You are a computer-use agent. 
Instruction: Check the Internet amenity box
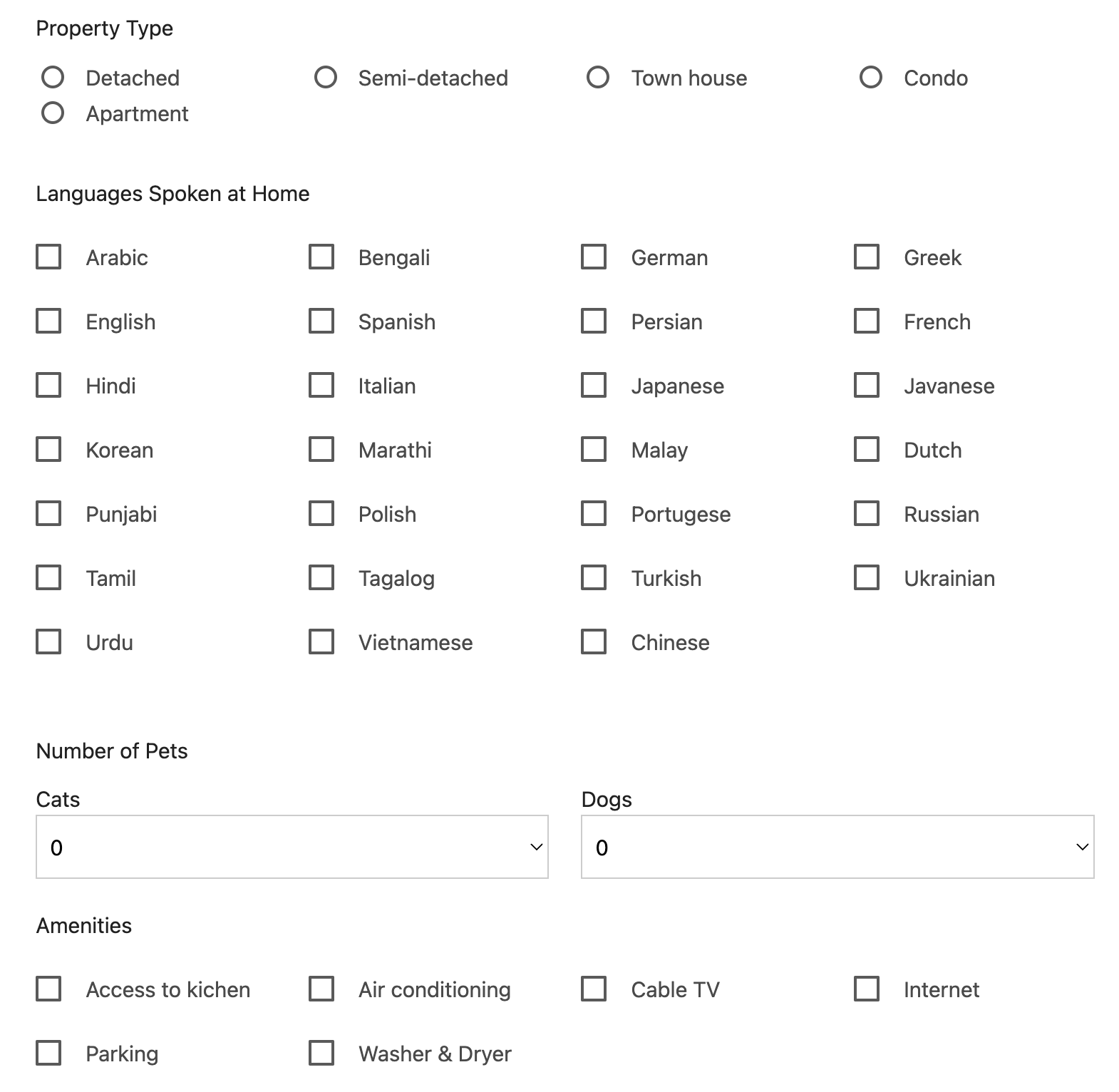(x=867, y=989)
